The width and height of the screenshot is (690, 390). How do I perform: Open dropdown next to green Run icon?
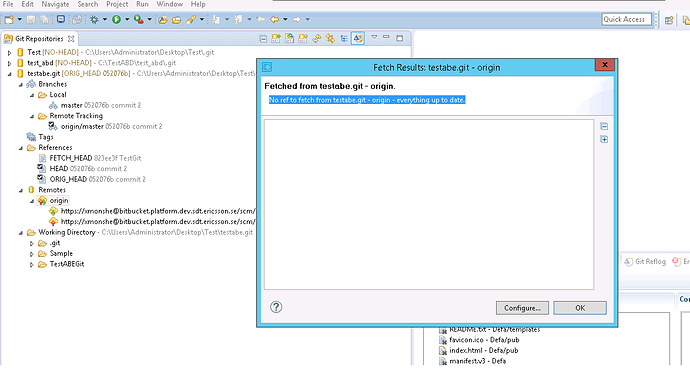127,19
